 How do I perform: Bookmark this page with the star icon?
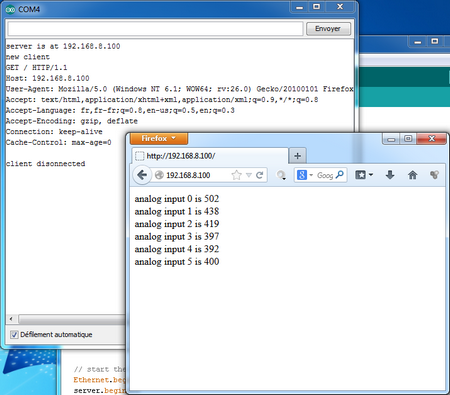click(236, 175)
